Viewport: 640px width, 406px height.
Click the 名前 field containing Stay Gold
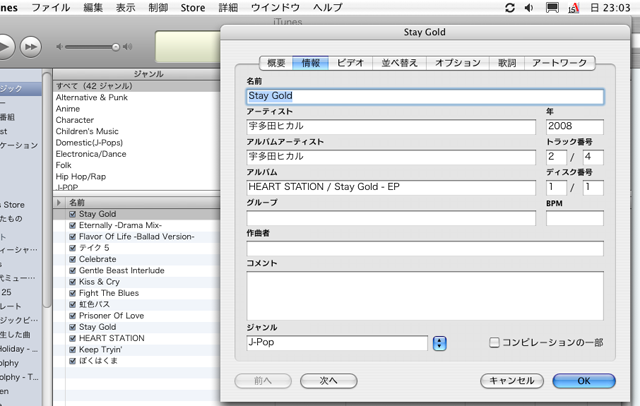tap(425, 97)
